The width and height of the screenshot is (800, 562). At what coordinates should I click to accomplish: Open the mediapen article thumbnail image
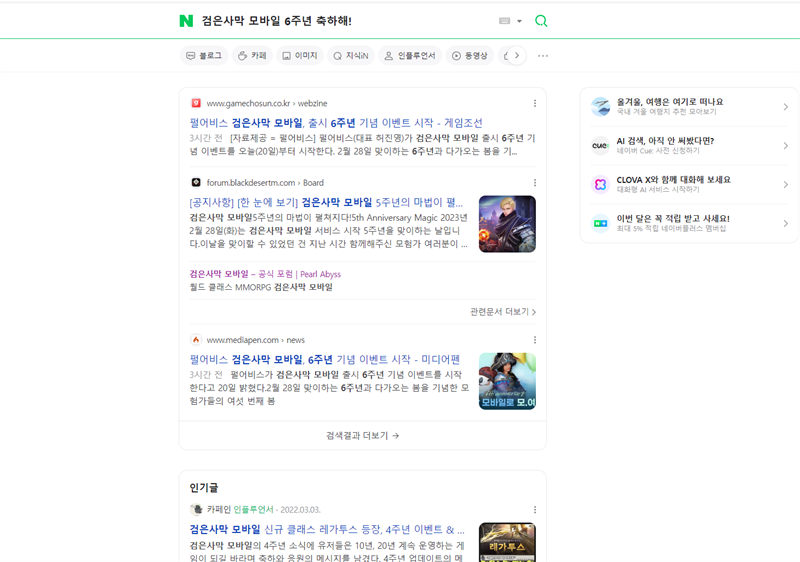[507, 381]
